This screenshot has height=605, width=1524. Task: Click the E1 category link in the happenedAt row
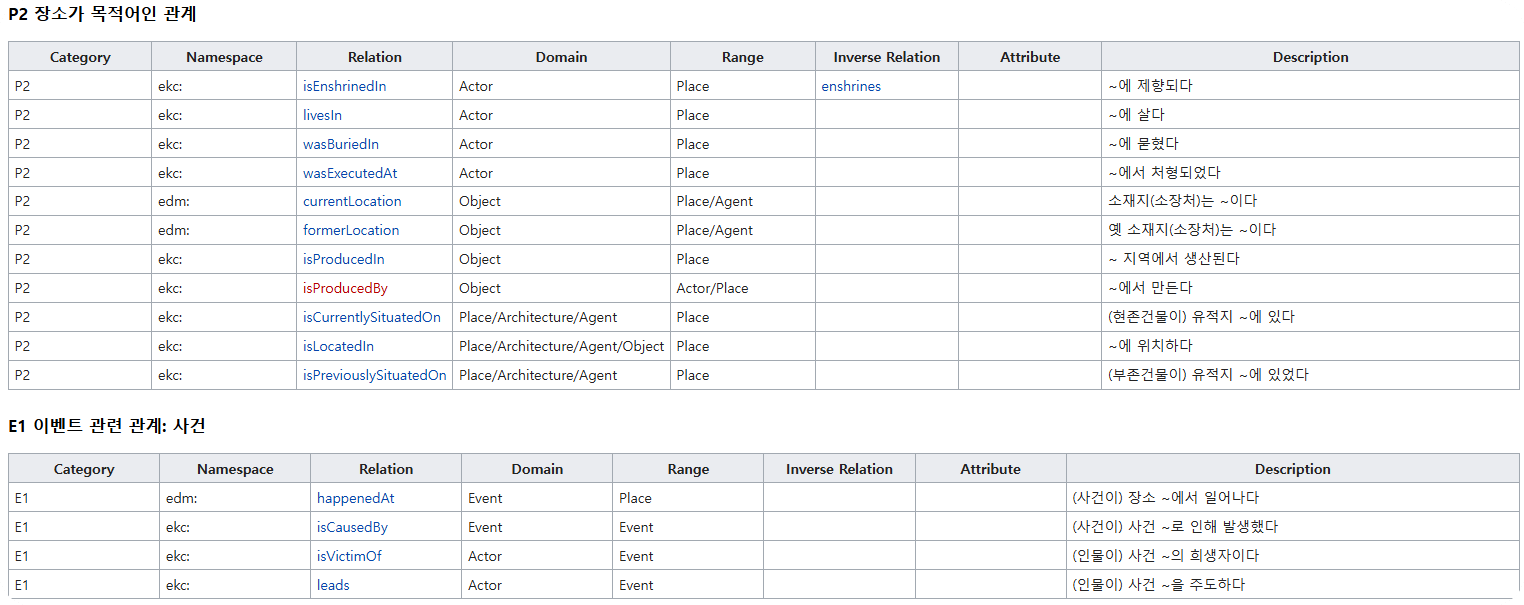pyautogui.click(x=22, y=498)
